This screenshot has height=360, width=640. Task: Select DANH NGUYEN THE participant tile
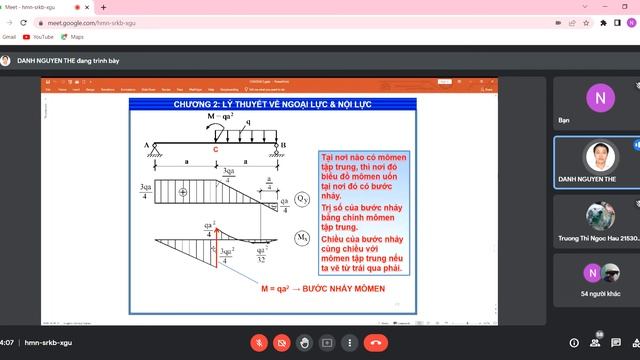(597, 162)
